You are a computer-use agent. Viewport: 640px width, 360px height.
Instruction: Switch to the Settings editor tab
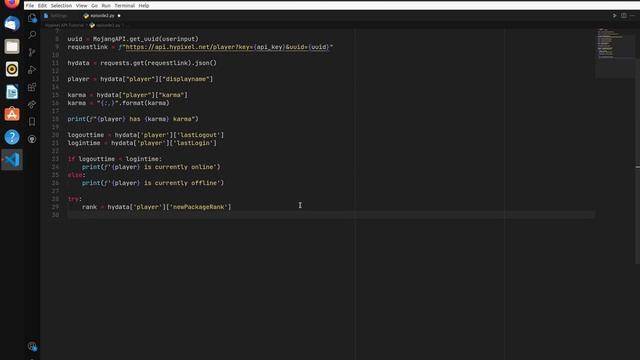coord(59,16)
